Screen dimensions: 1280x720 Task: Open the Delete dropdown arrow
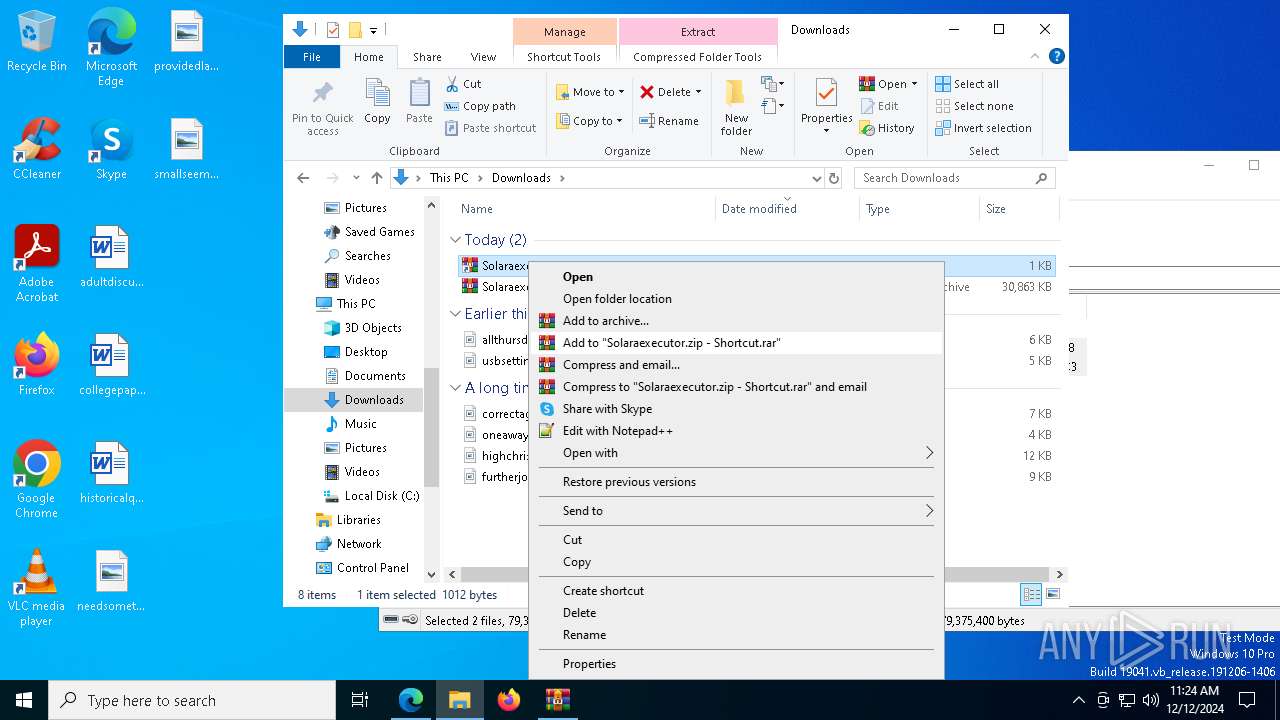[698, 92]
